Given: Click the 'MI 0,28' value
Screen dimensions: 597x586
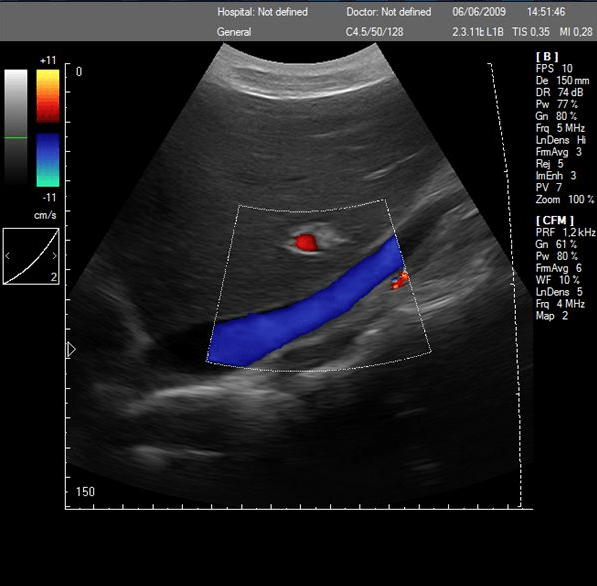Looking at the screenshot, I should [x=576, y=32].
